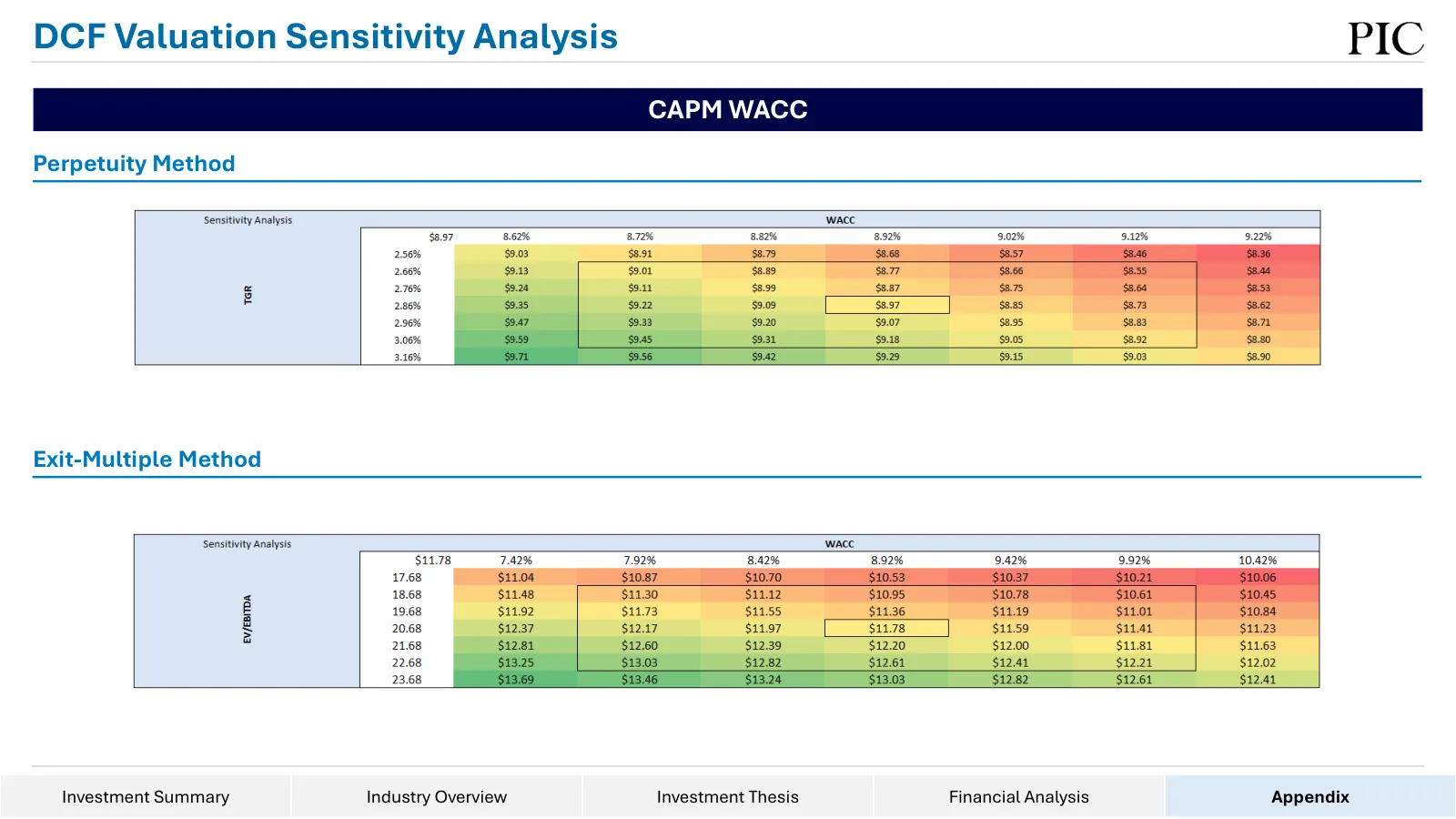Select the 17.68 EV/EBITDA row label
This screenshot has width=1456, height=819.
[x=407, y=578]
